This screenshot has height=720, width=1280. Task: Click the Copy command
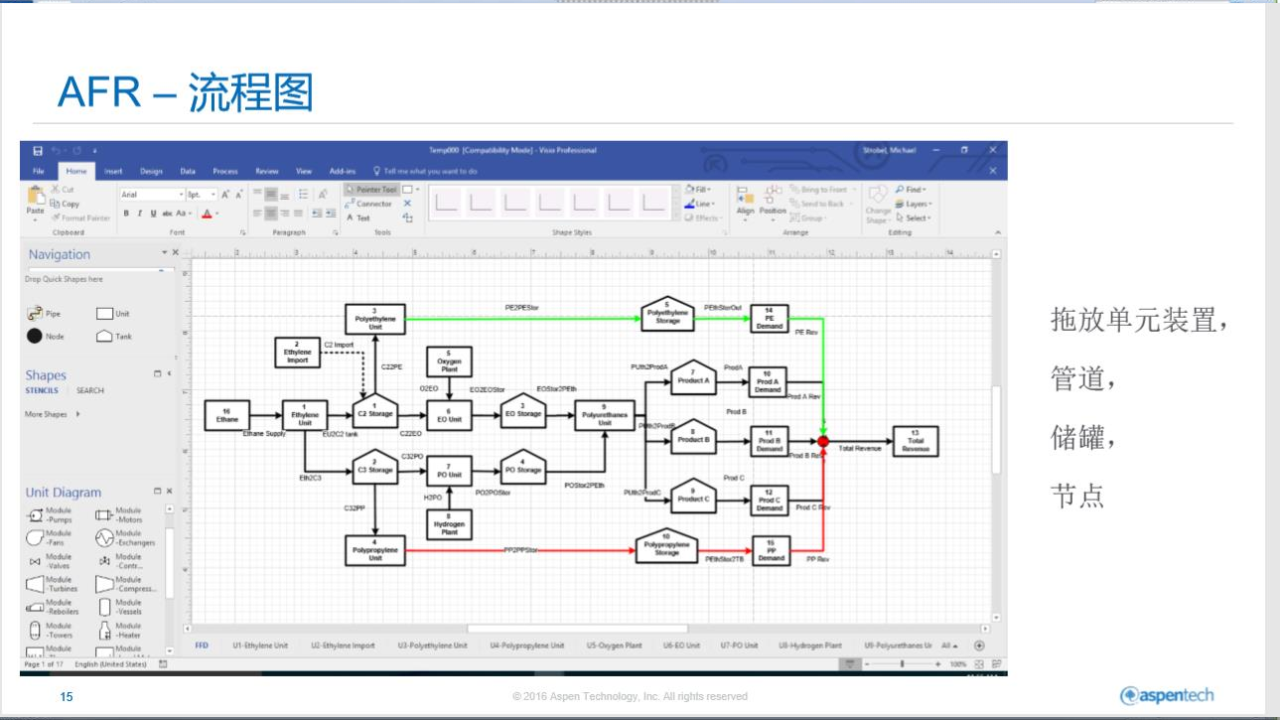(x=64, y=203)
